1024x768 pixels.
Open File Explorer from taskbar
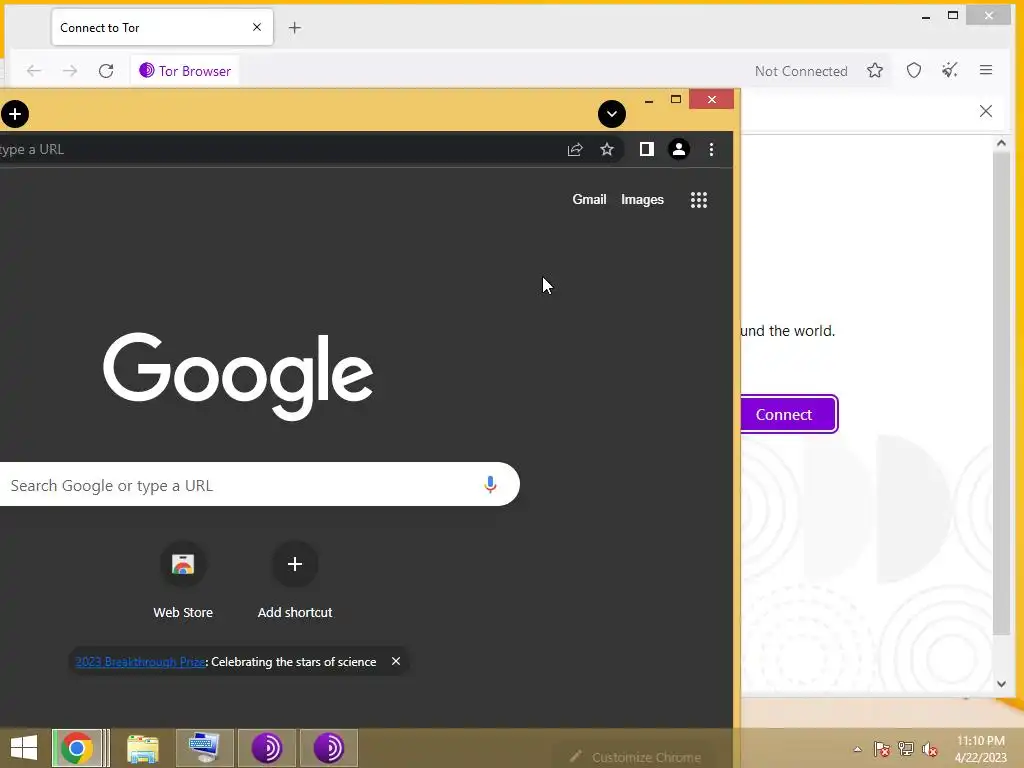pyautogui.click(x=143, y=748)
